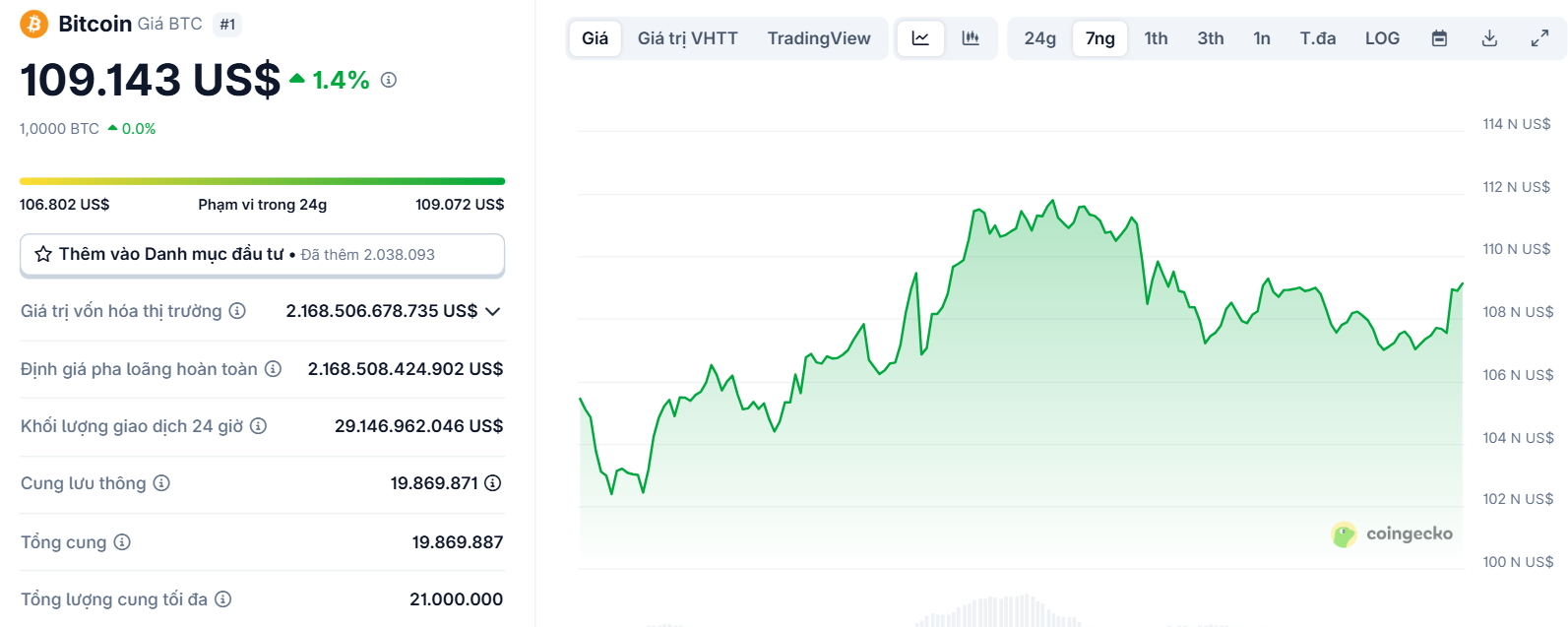Click the 2.168.508.424.902 US$ diluted valuation
The height and width of the screenshot is (627, 1568).
(406, 369)
